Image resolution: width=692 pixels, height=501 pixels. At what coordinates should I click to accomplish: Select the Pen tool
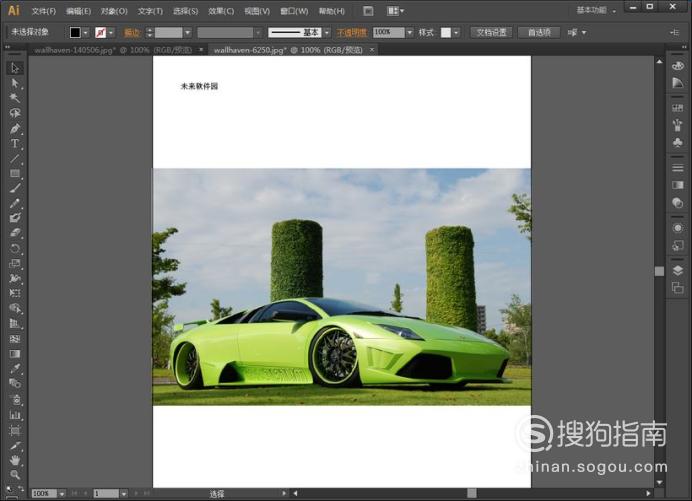pos(15,128)
